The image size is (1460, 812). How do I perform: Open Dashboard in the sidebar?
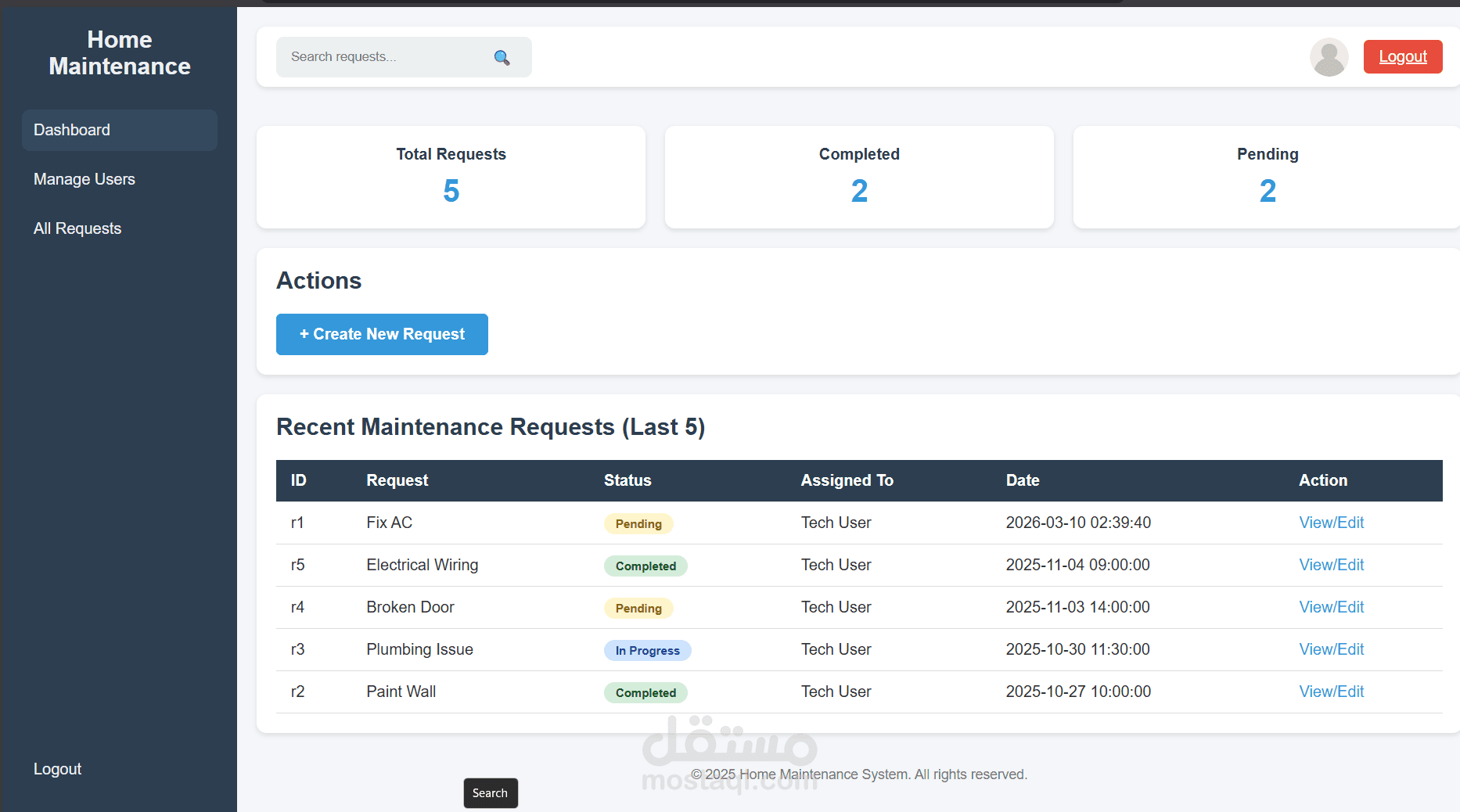coord(120,130)
